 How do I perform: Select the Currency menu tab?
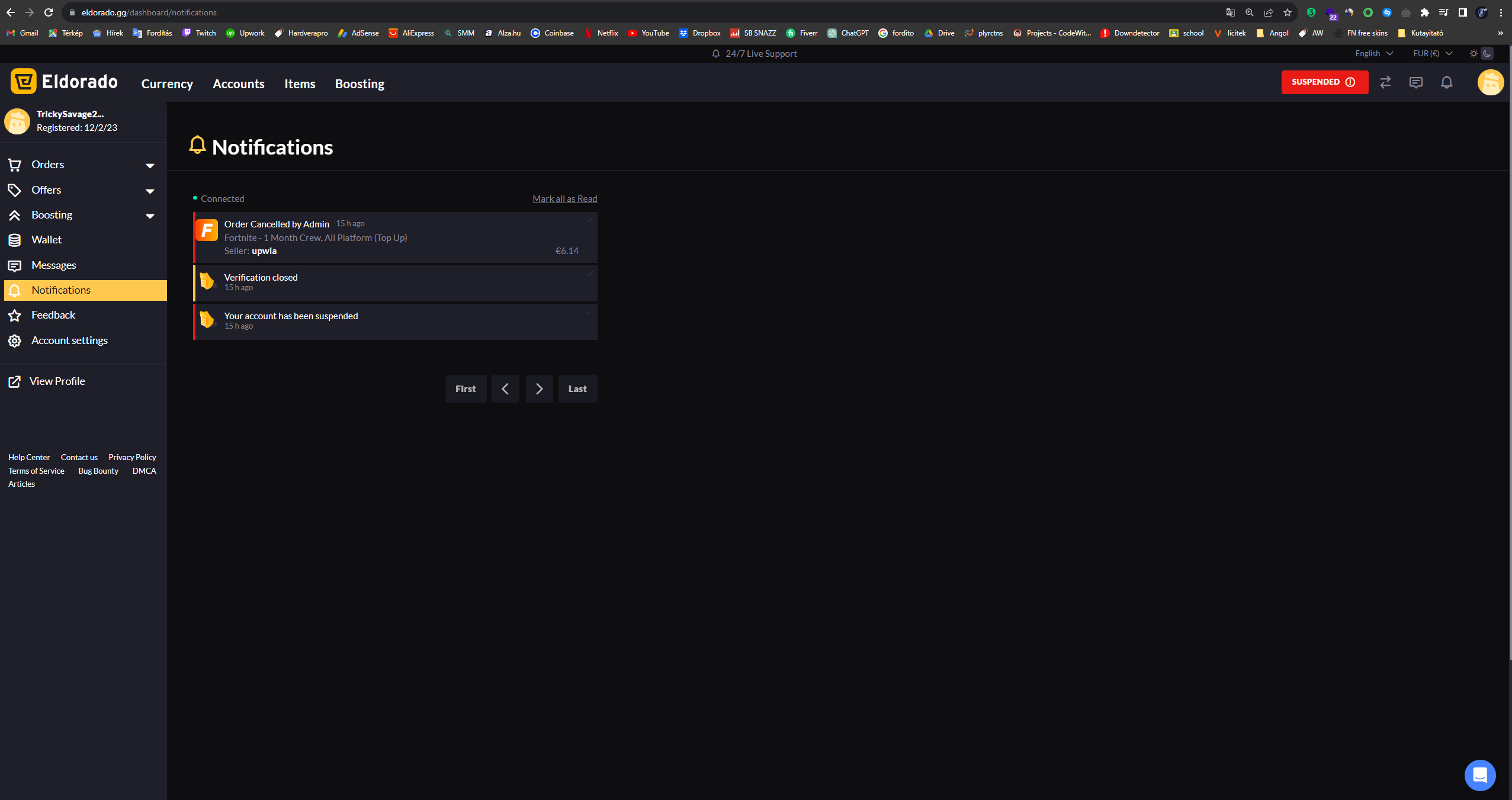pos(167,83)
